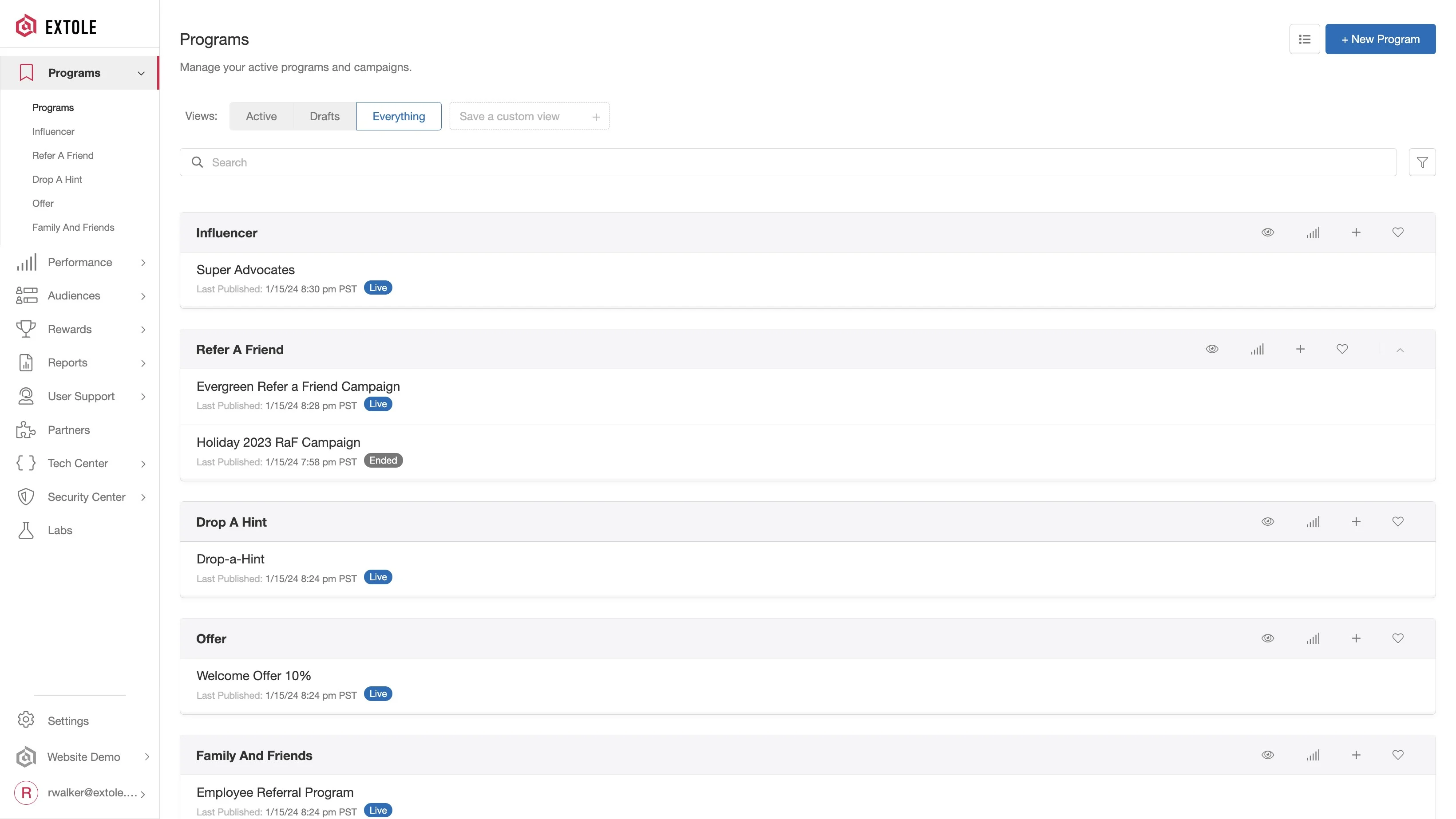Add campaign to Family And Friends
The width and height of the screenshot is (1456, 819).
tap(1355, 755)
